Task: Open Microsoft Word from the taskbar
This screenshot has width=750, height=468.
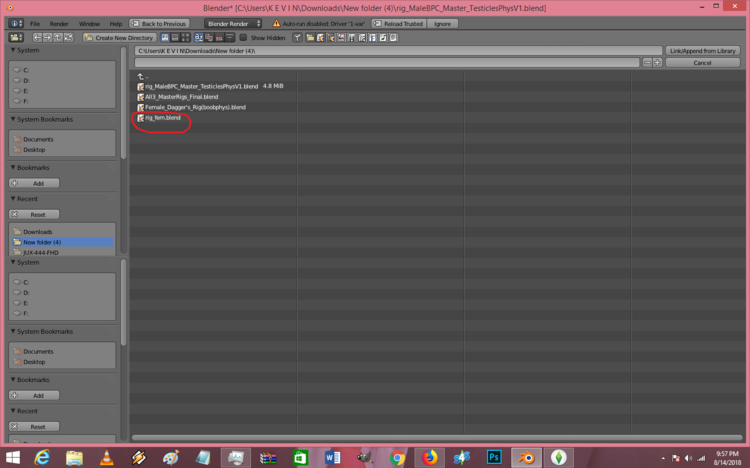Action: pos(332,457)
